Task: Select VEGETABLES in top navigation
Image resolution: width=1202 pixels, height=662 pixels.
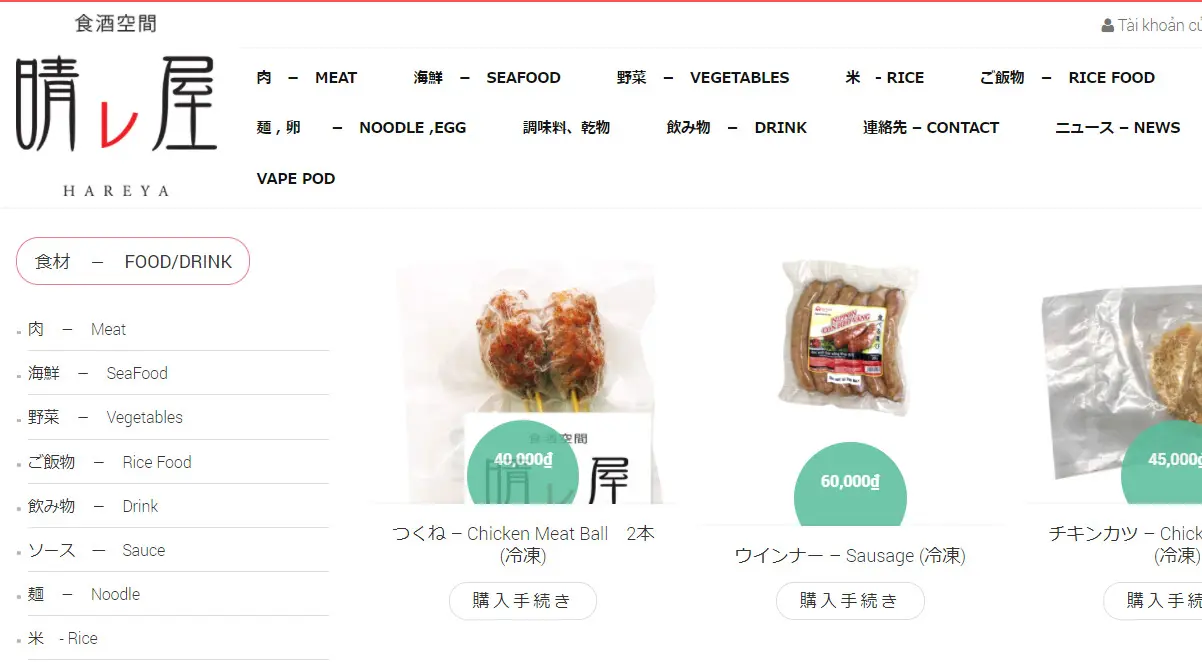Action: click(703, 77)
